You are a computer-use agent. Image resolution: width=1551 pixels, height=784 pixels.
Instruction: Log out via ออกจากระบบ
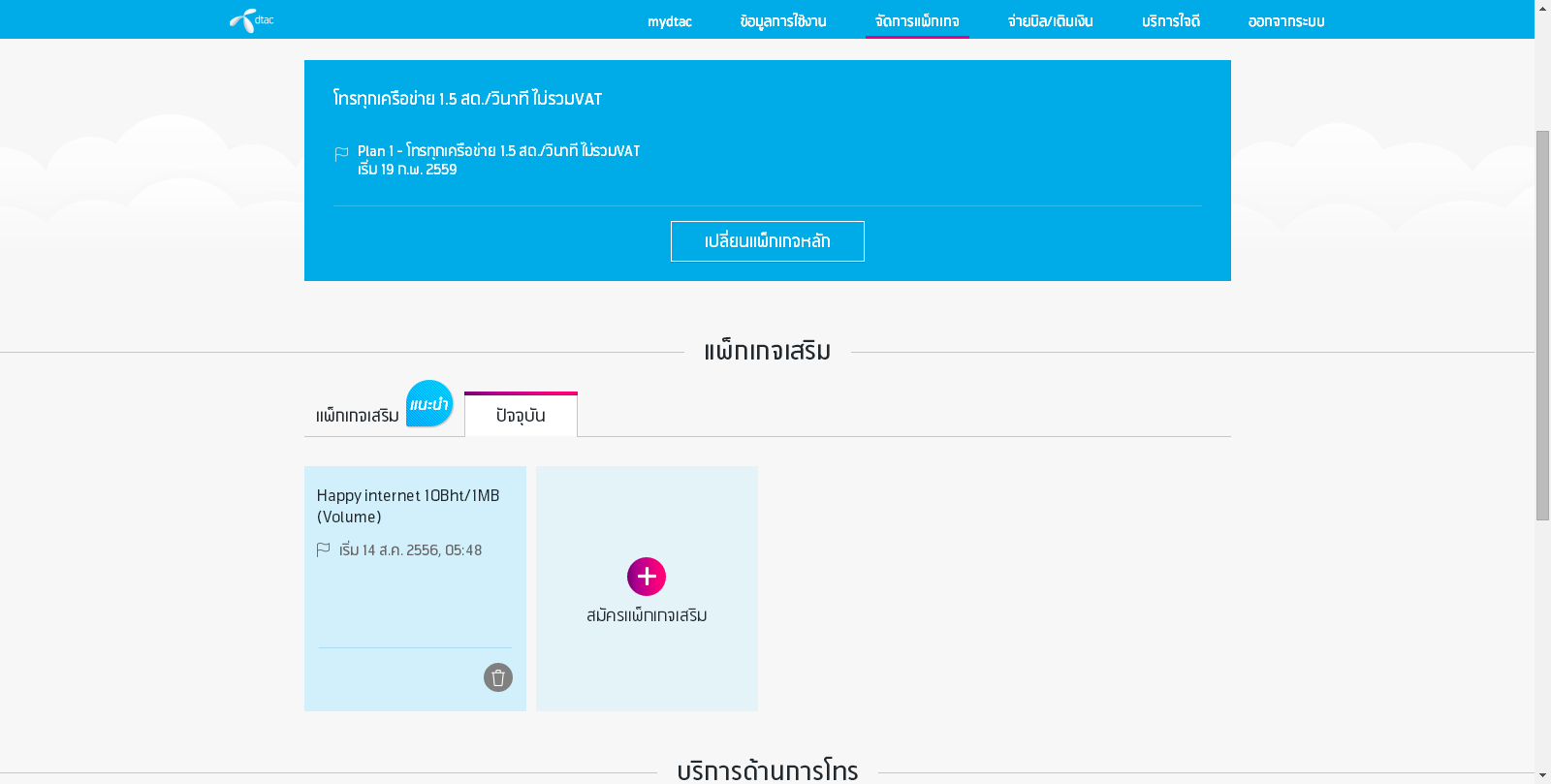click(x=1286, y=21)
